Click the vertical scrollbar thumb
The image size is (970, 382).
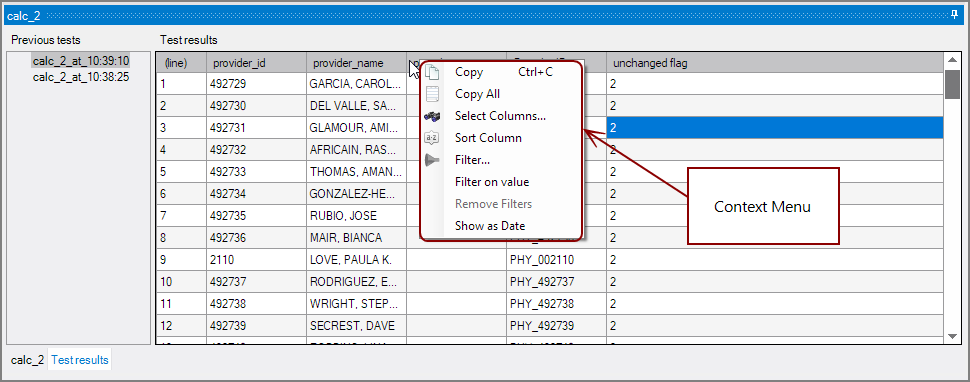(x=953, y=84)
